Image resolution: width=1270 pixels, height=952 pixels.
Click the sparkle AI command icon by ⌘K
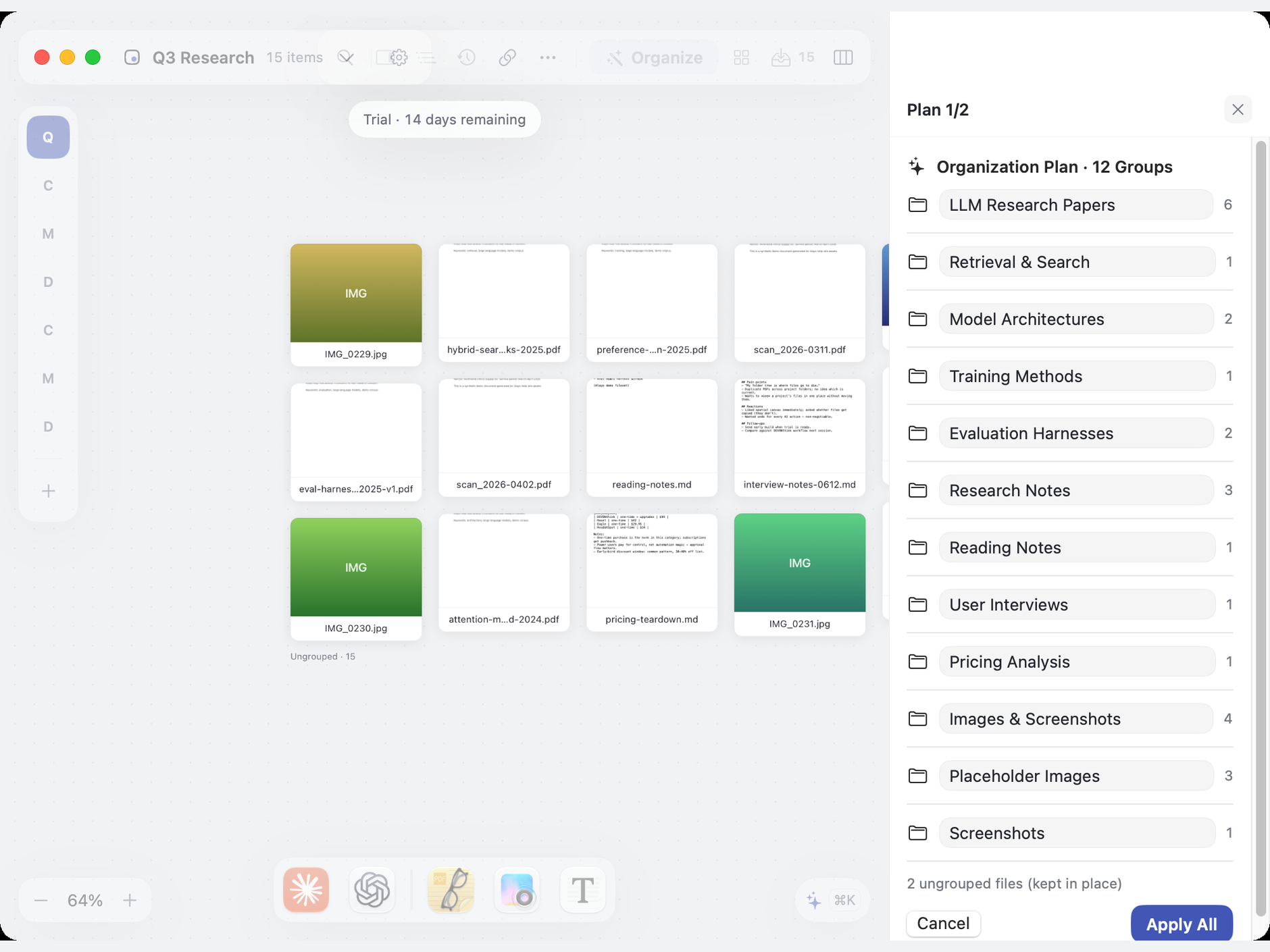coord(814,900)
